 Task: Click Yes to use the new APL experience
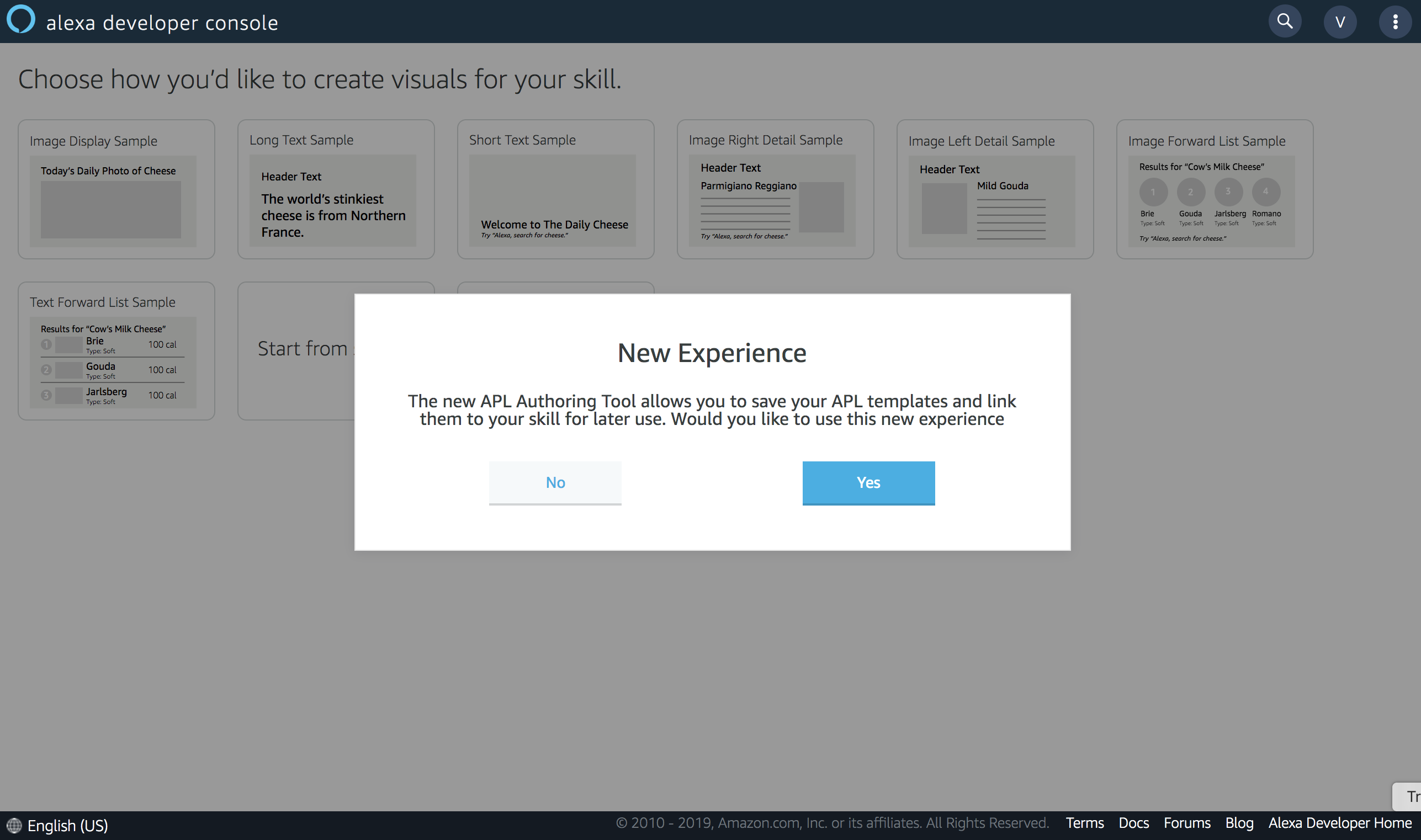pyautogui.click(x=868, y=482)
